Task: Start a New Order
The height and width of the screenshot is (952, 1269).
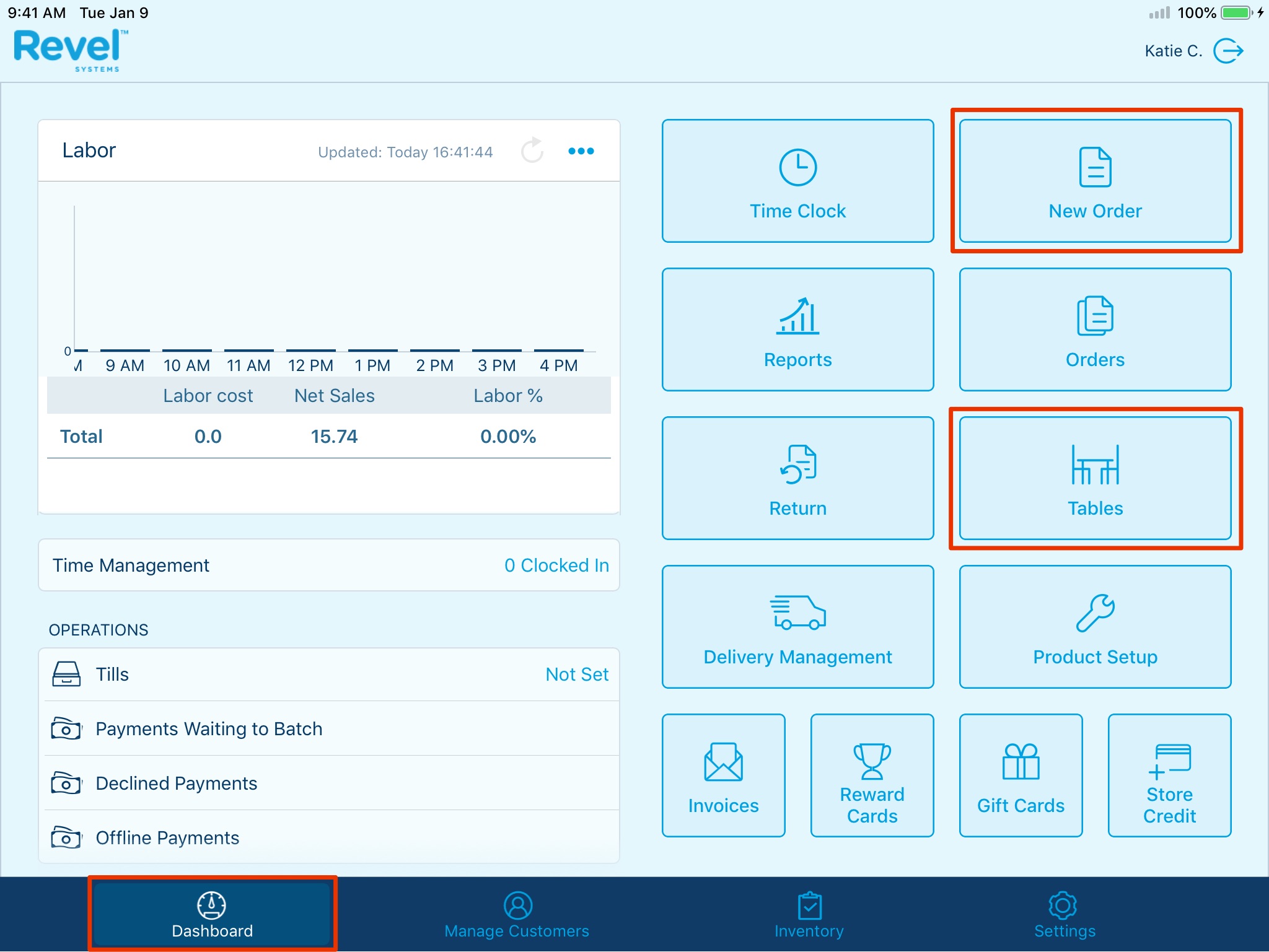Action: pos(1095,181)
